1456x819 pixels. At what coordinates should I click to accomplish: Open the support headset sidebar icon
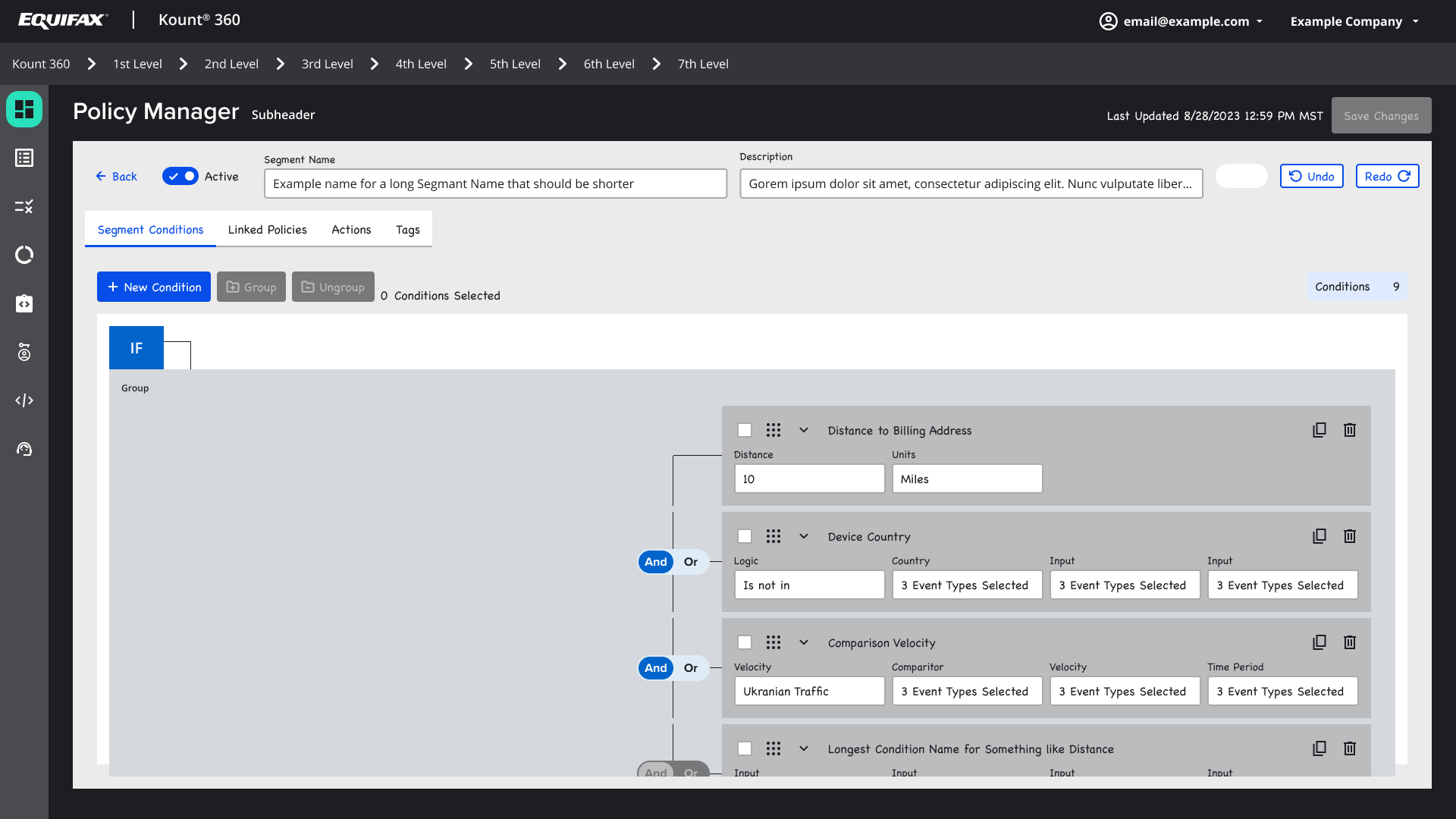24,449
